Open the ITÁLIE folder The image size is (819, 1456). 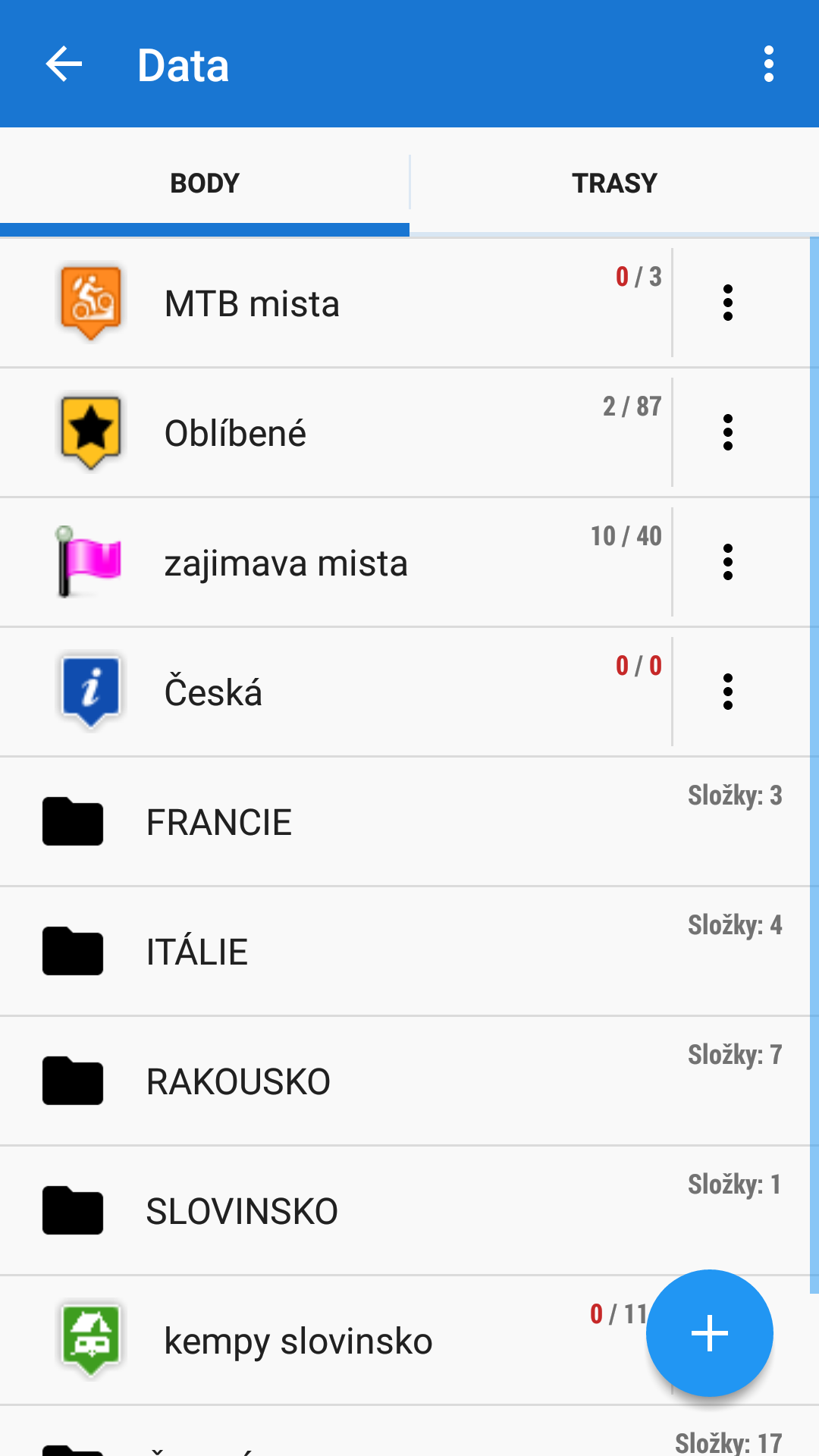pyautogui.click(x=197, y=952)
